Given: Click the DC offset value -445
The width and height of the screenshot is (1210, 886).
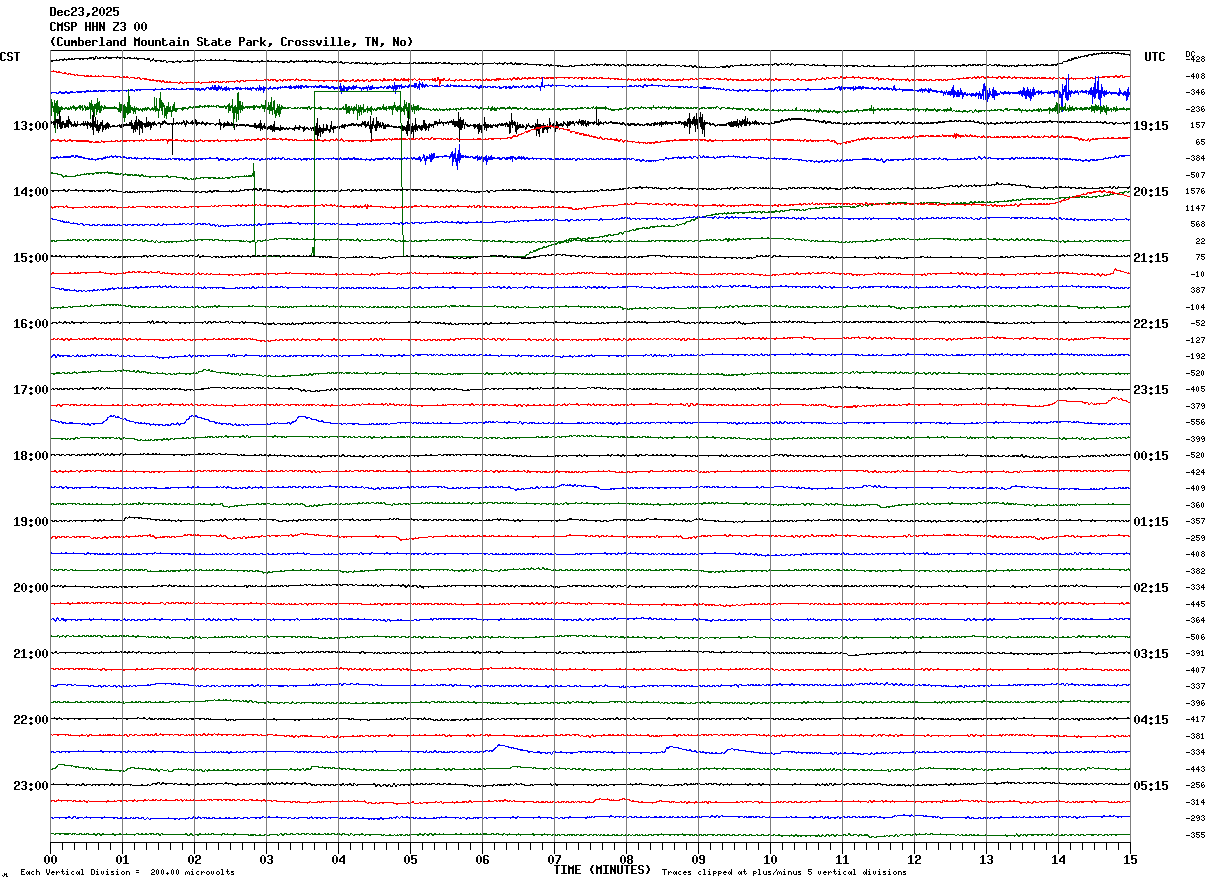Looking at the screenshot, I should click(1196, 604).
